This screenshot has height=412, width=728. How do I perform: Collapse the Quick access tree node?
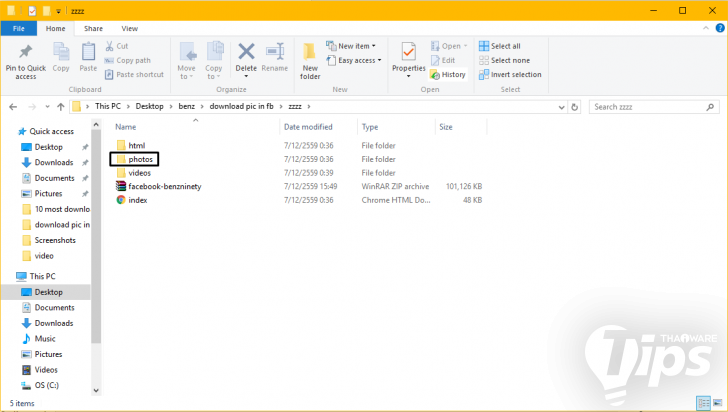click(x=11, y=131)
